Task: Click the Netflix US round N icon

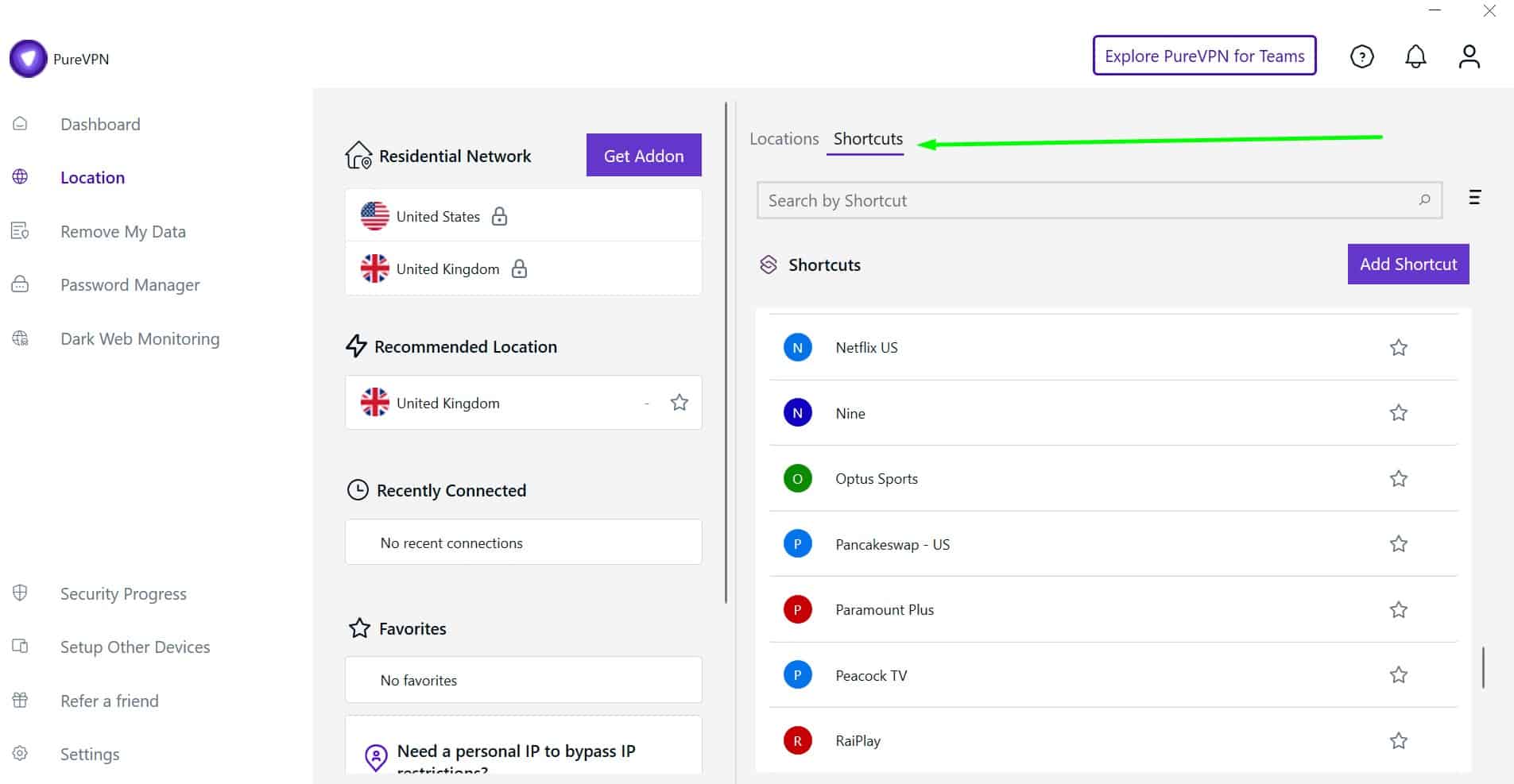Action: [x=797, y=347]
